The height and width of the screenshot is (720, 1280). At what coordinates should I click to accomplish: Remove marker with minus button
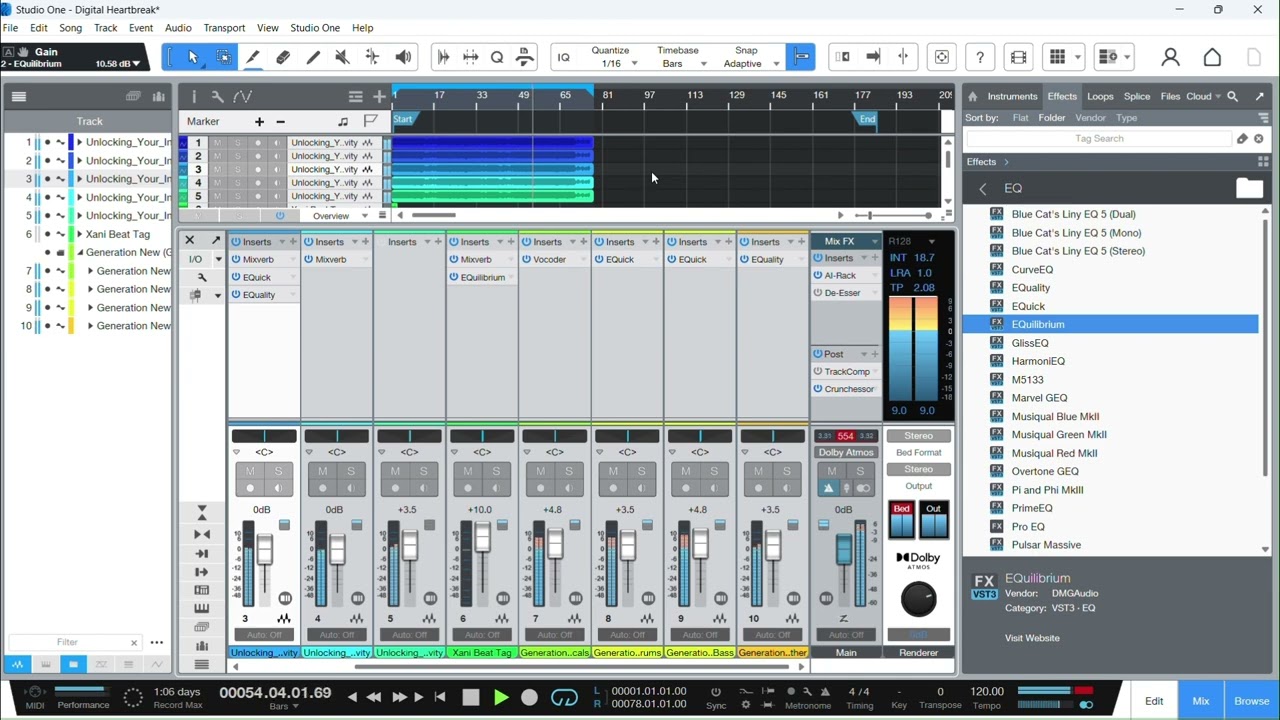click(x=280, y=121)
